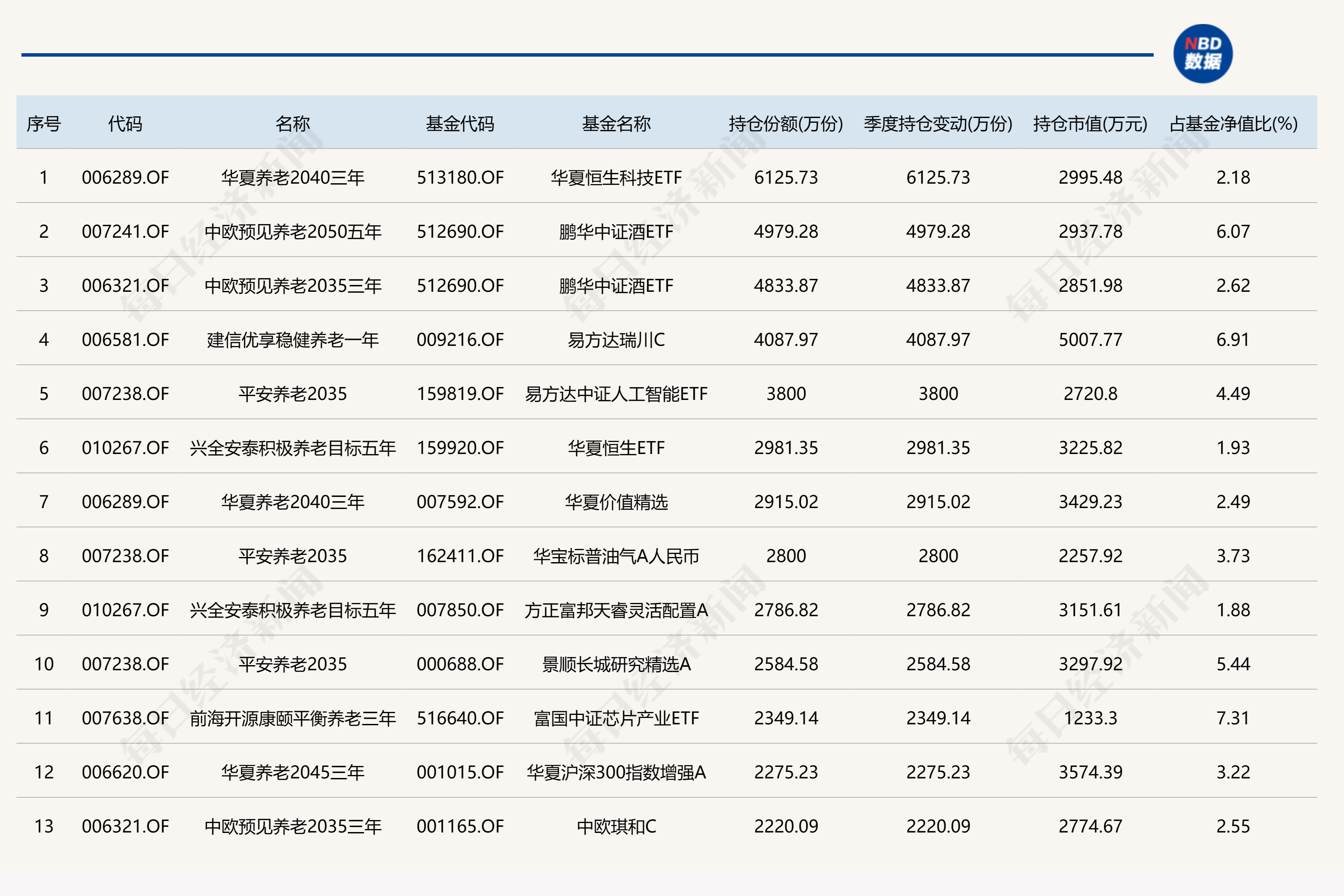
Task: Click the 名称 column header
Action: point(293,124)
